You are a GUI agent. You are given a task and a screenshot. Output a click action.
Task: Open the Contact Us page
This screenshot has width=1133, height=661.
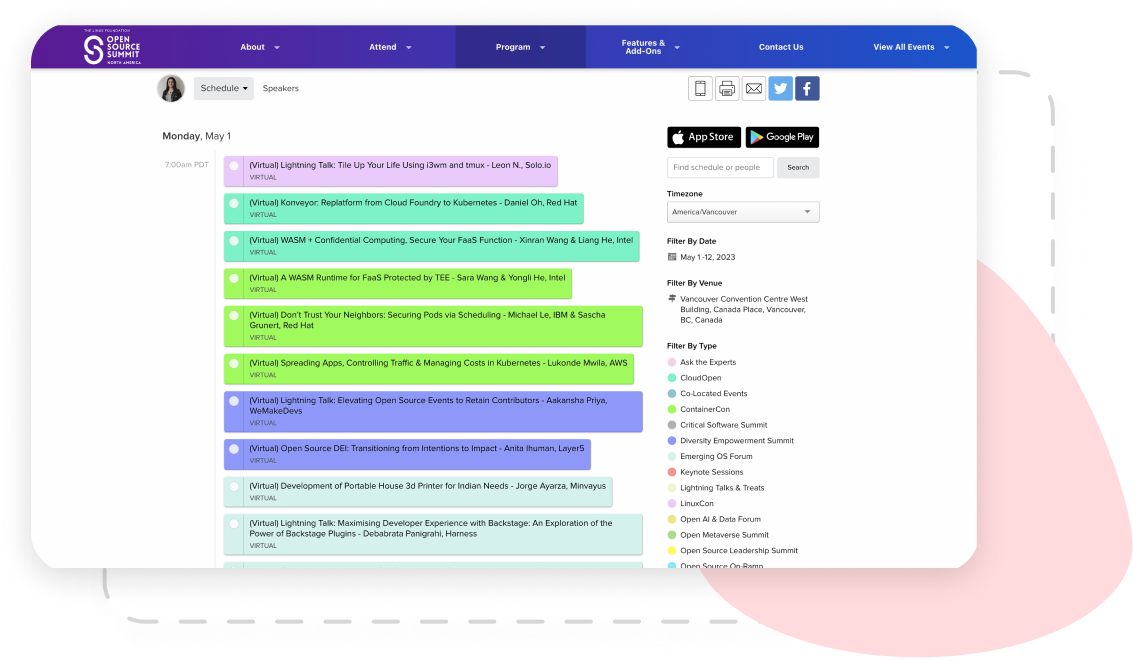tap(780, 47)
